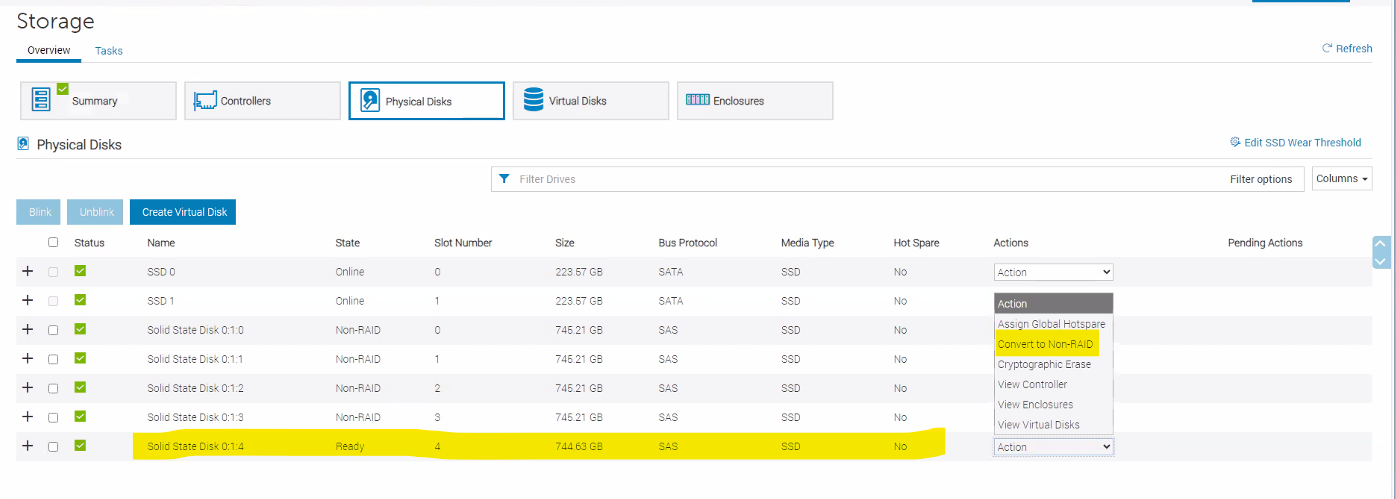Choose Convert to Non-RAID from the menu
Viewport: 1396px width, 499px height.
pos(1045,344)
